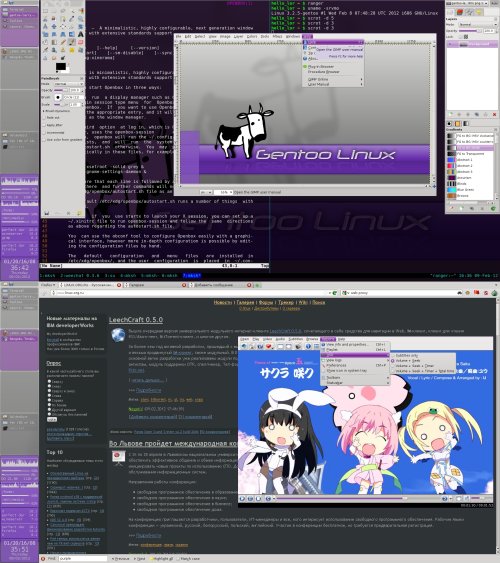Open the px unit dropdown in GIMP
Screen dimensions: 500x563
tap(206, 192)
